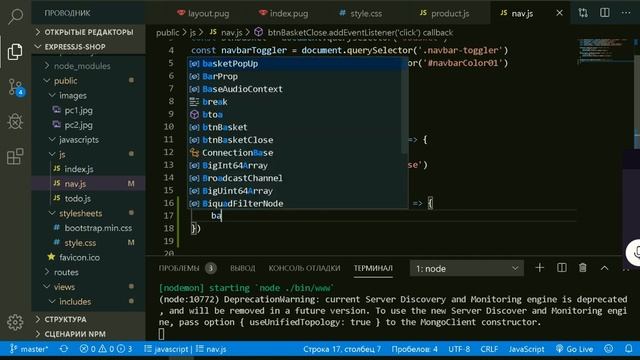
Task: Collapse the includes folder
Action: point(89,301)
